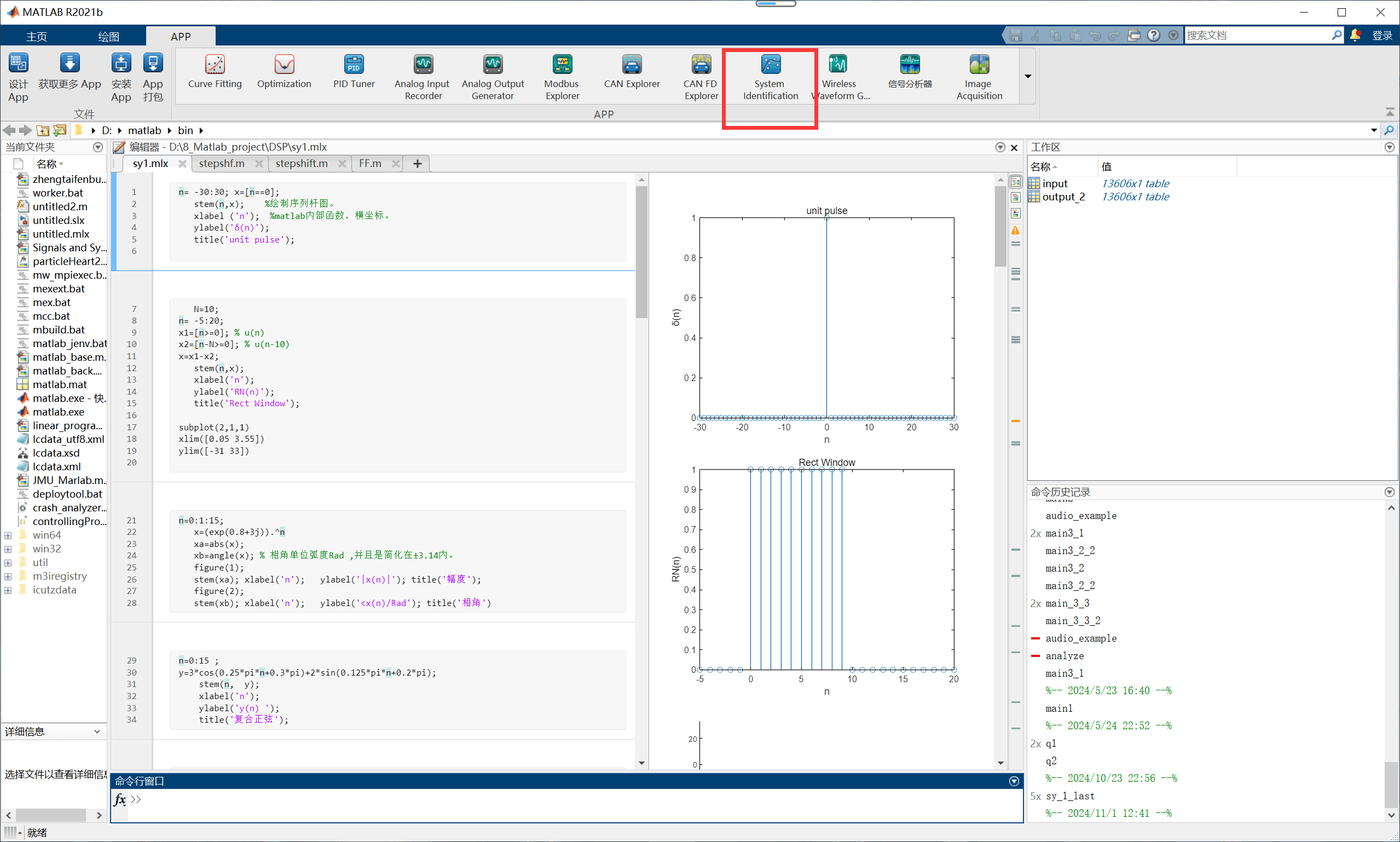Expand the m3iregistry folder node
Image resolution: width=1400 pixels, height=842 pixels.
[x=8, y=576]
